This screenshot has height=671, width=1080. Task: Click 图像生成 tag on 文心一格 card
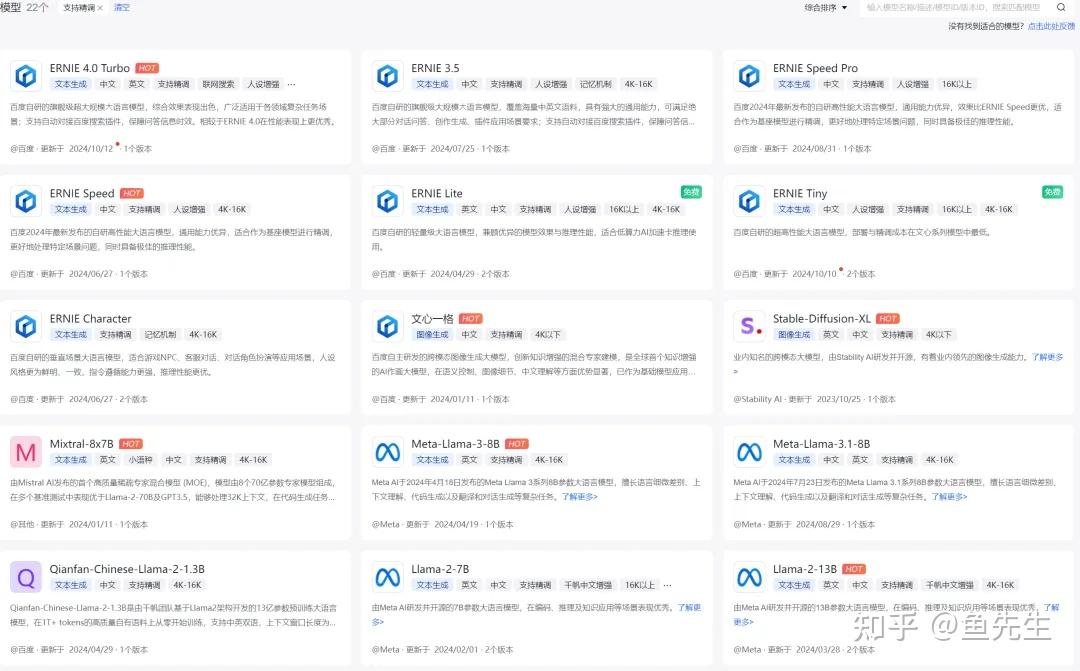coord(433,335)
